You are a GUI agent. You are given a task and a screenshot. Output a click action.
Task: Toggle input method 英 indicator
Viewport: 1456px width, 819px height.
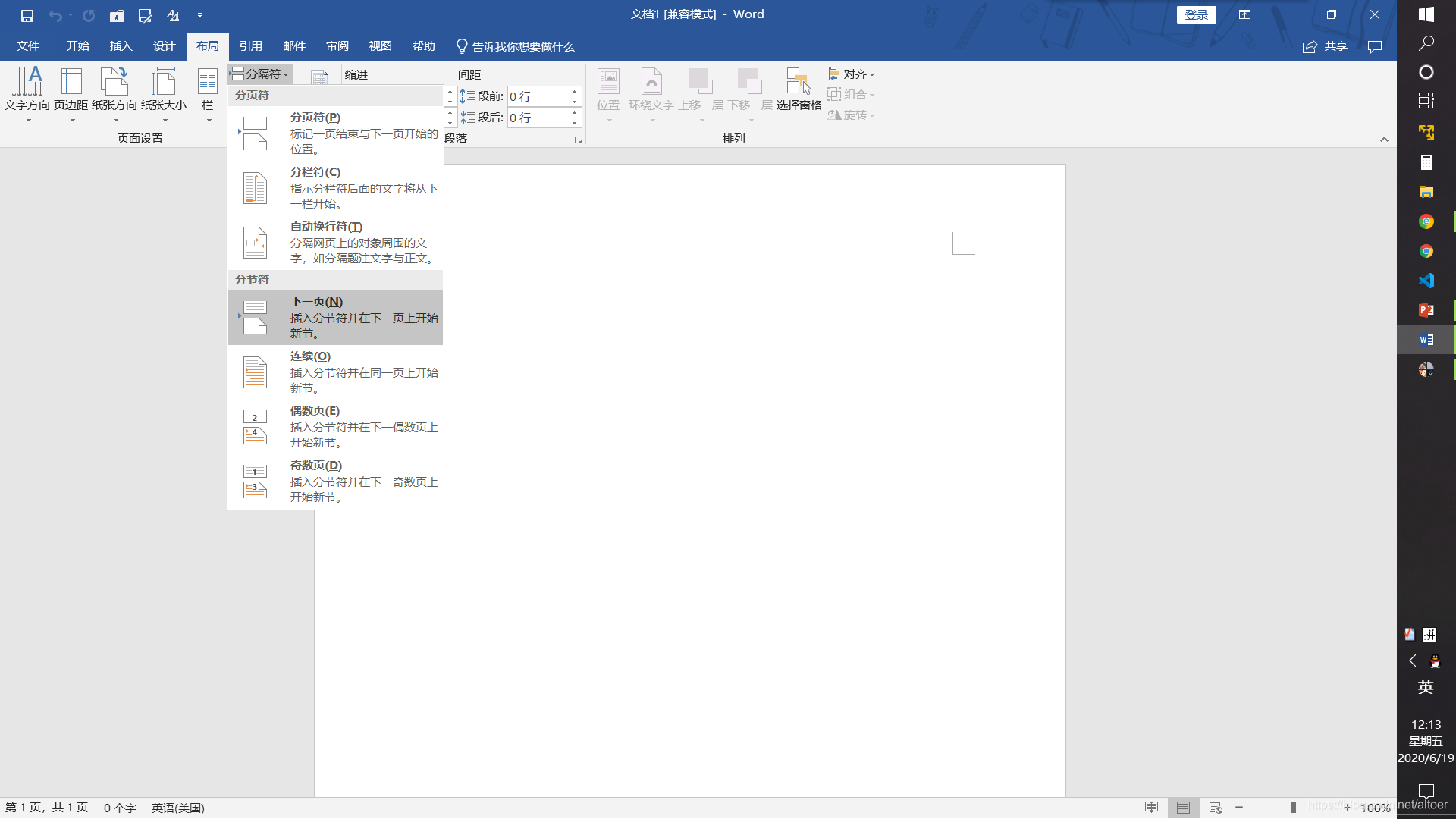1426,687
